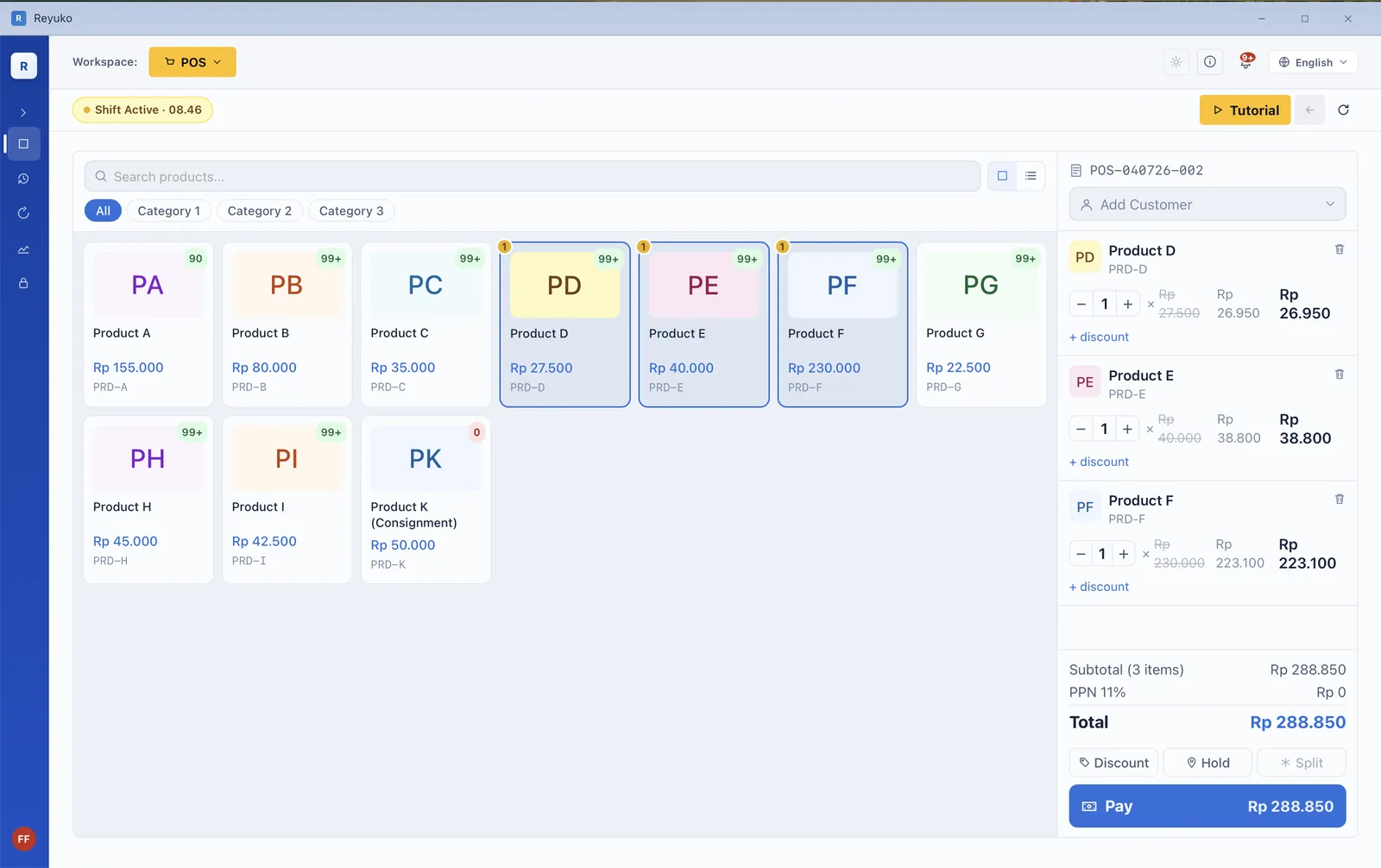
Task: Add Product C card to cart
Action: click(x=426, y=324)
